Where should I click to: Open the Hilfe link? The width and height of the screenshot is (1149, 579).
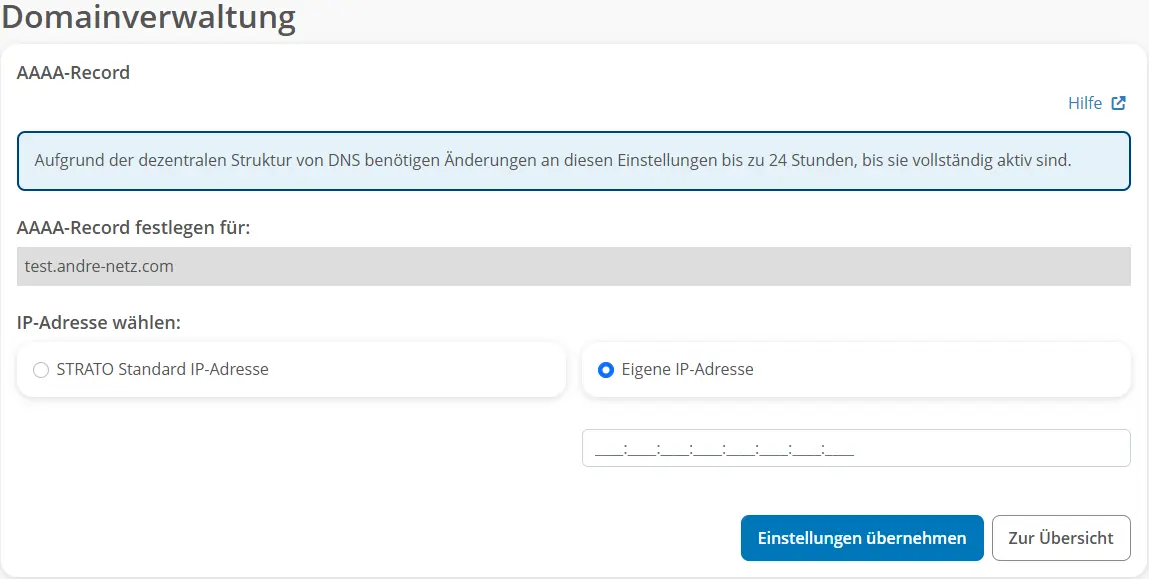point(1083,102)
